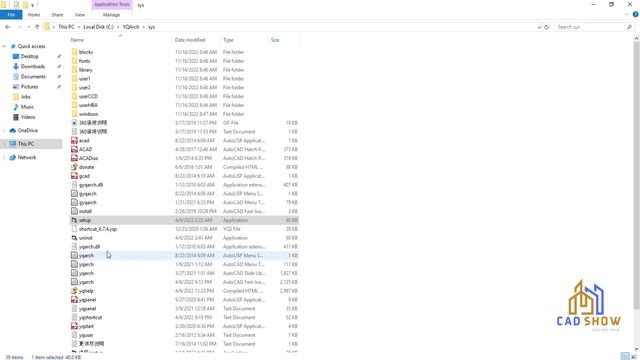Click the file list vertical scrollbar
640x360 pixels.
pyautogui.click(x=636, y=176)
